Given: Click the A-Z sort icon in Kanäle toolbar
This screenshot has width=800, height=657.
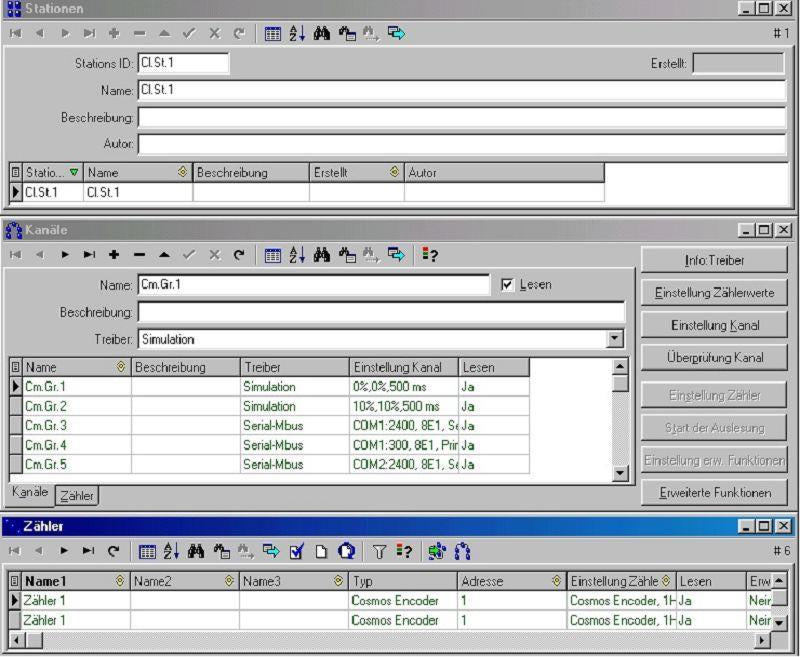Looking at the screenshot, I should pos(297,255).
